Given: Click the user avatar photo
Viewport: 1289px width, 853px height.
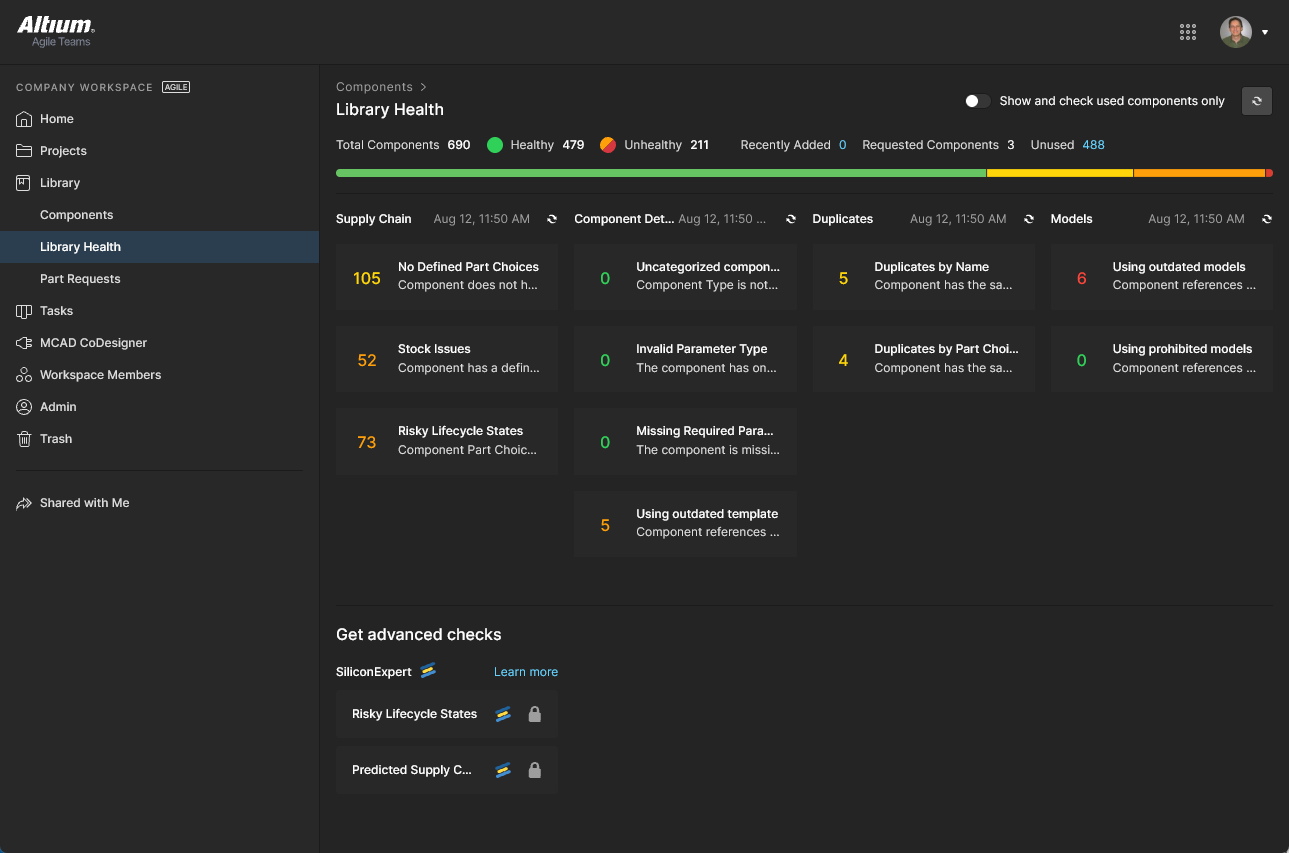Looking at the screenshot, I should tap(1235, 32).
